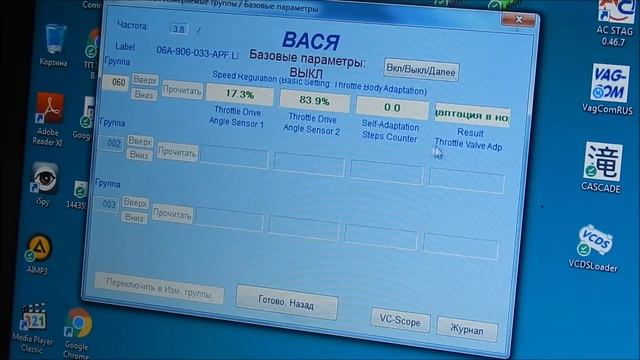640x360 pixels.
Task: Click Speed Regulation basic setting heading
Action: coord(320,83)
